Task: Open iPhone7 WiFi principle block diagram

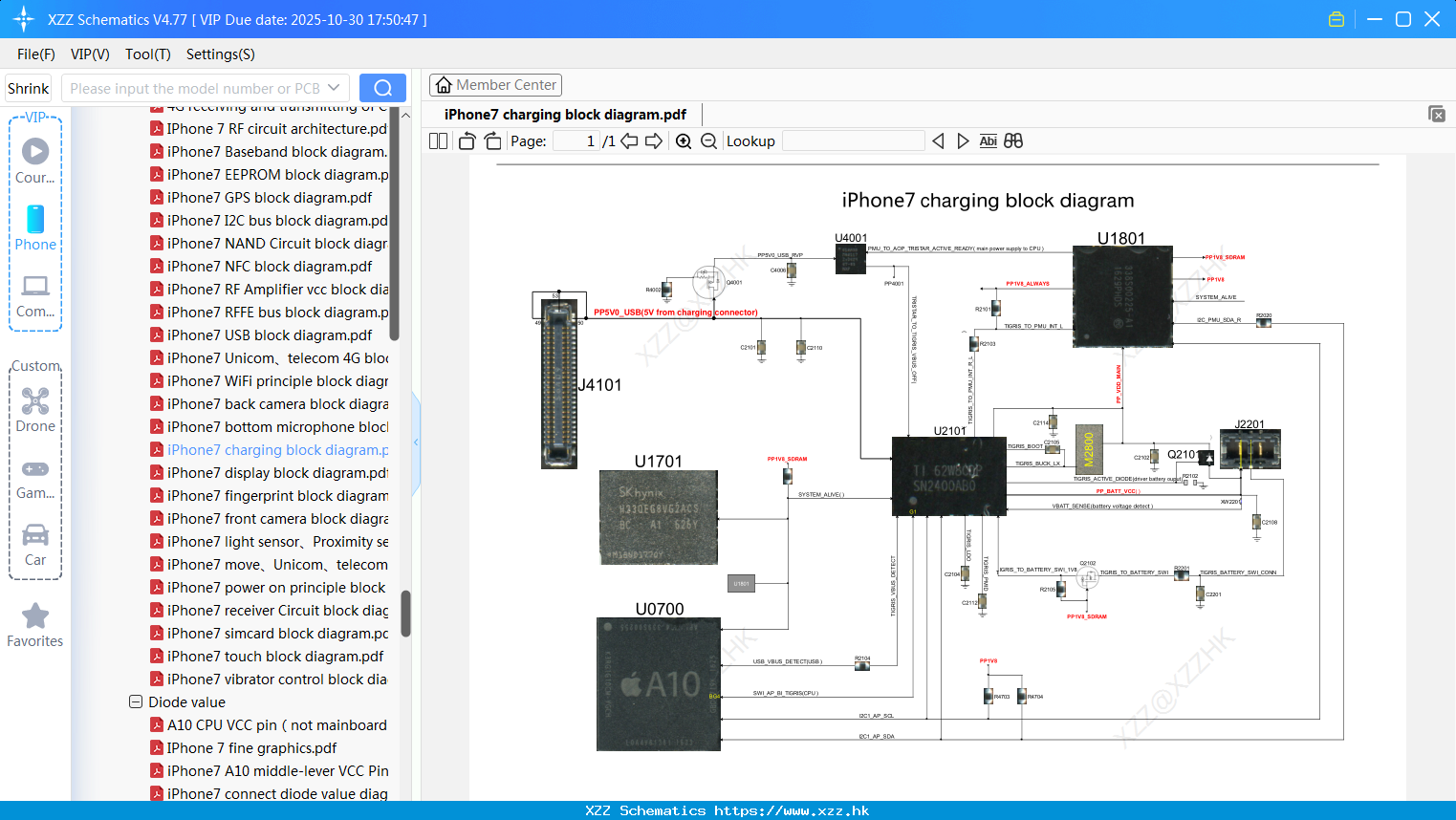Action: point(277,381)
